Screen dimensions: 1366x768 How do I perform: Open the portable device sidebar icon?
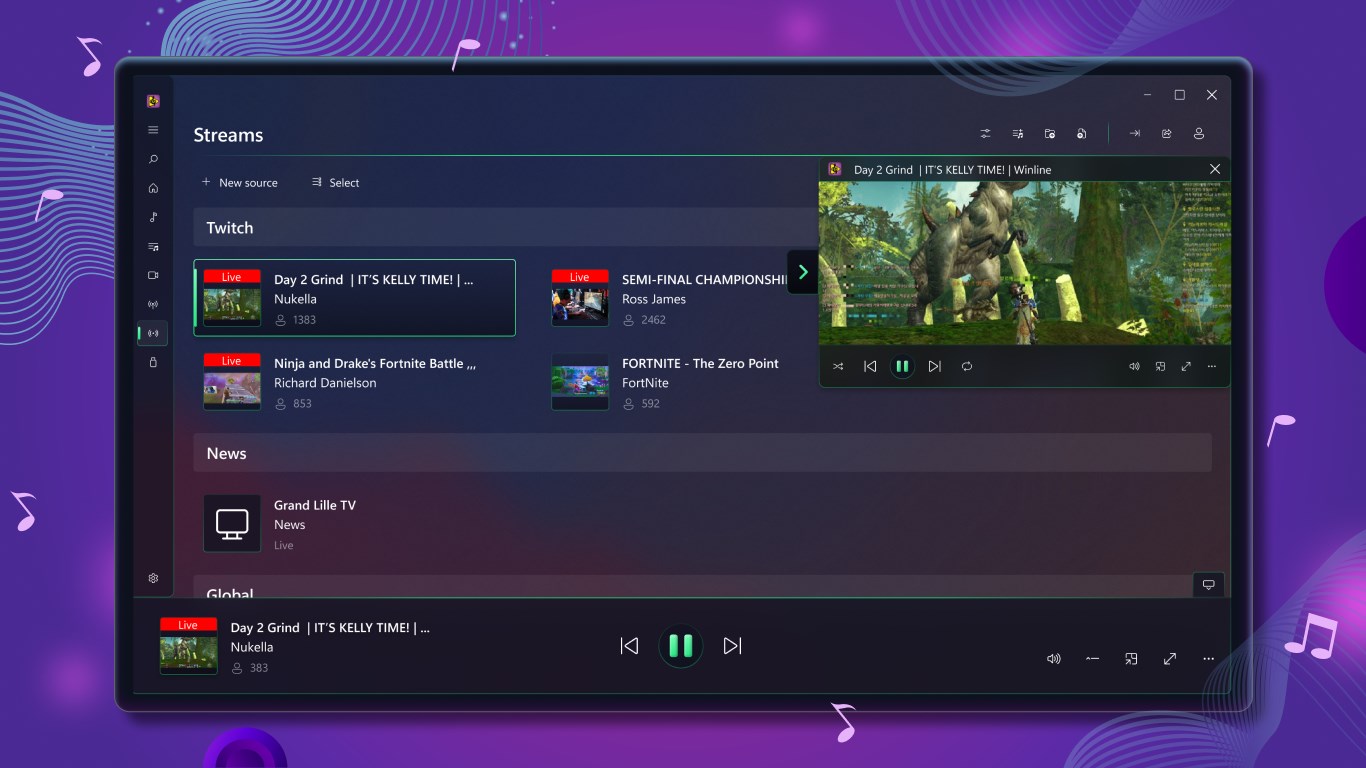[153, 362]
